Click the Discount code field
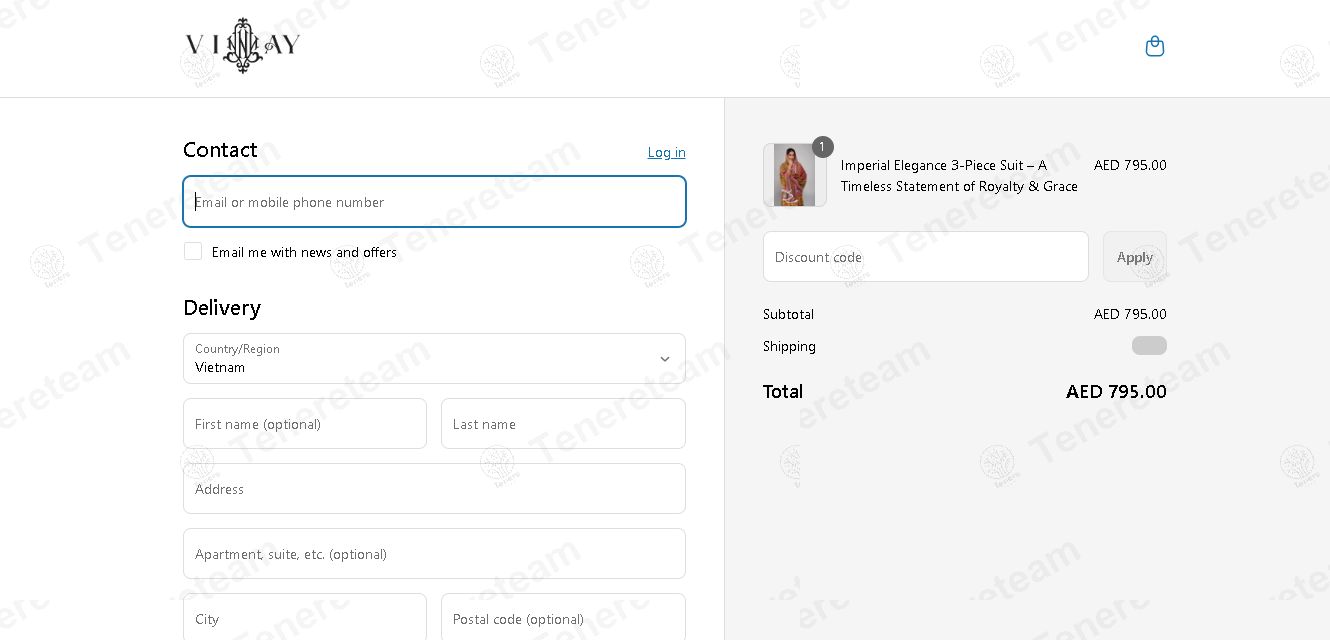1330x640 pixels. [x=925, y=257]
